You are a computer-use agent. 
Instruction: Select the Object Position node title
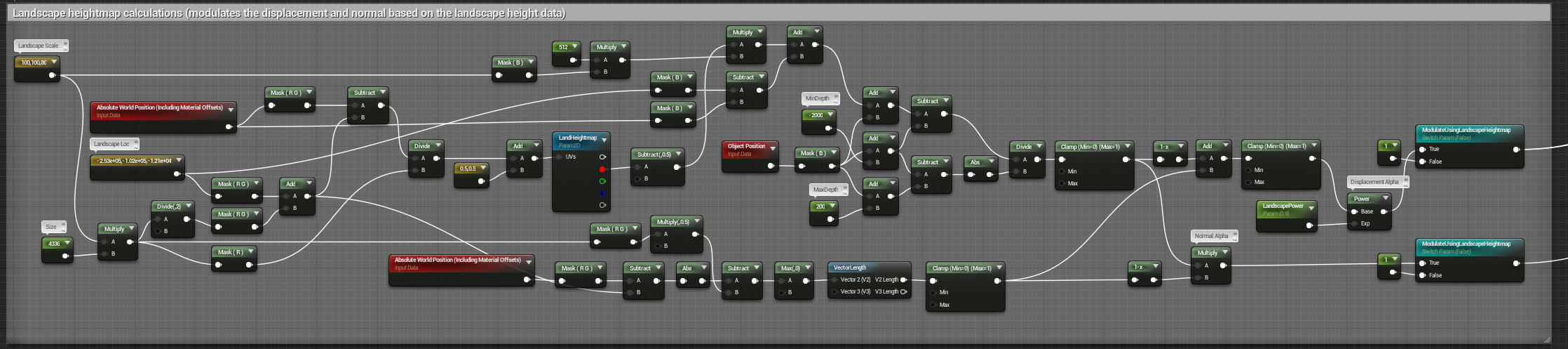746,146
